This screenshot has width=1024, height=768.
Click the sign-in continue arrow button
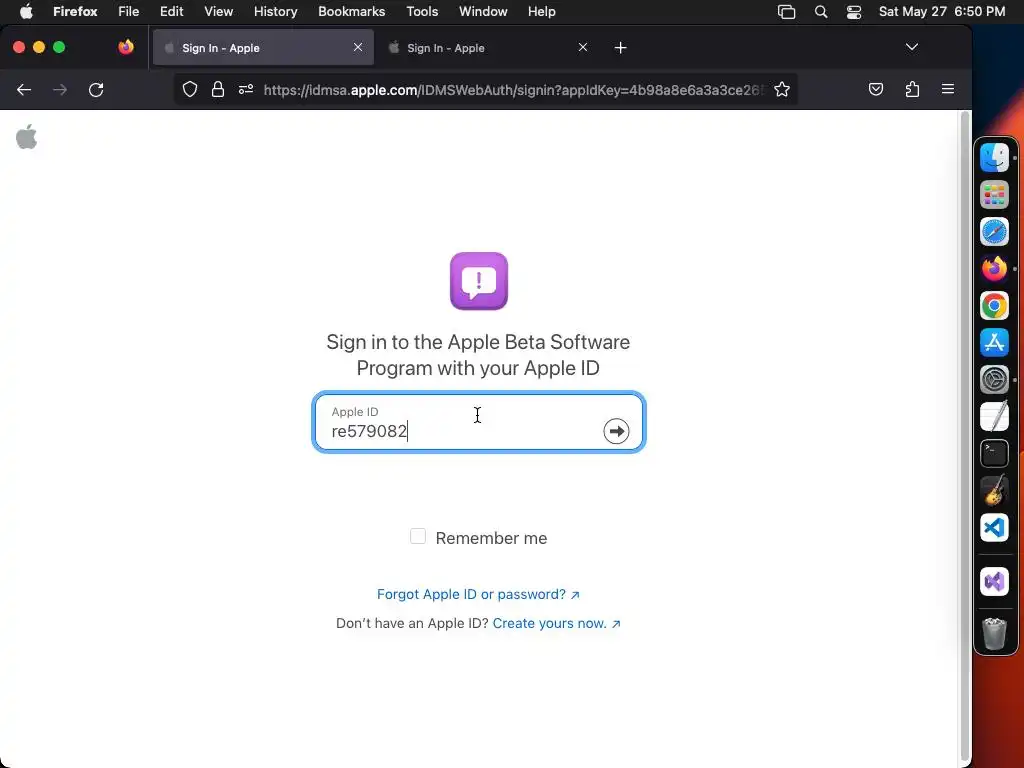(616, 431)
